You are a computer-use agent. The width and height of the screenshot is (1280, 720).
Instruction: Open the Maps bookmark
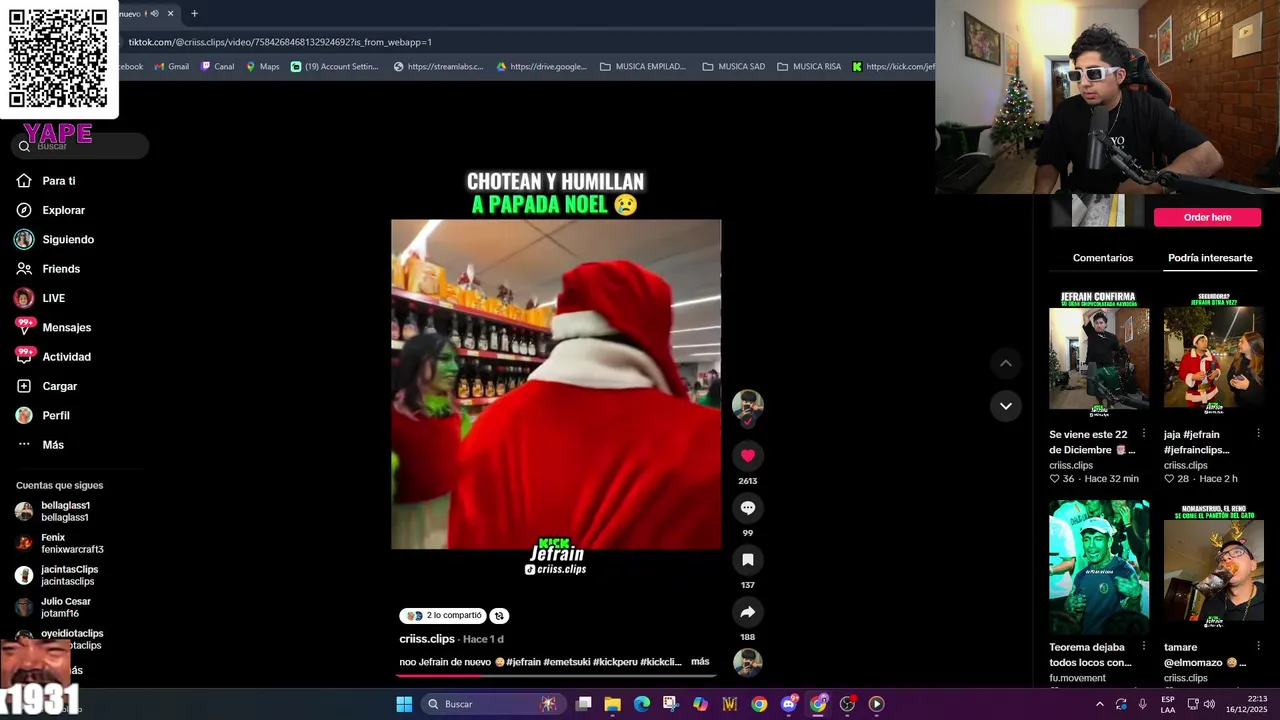tap(263, 67)
